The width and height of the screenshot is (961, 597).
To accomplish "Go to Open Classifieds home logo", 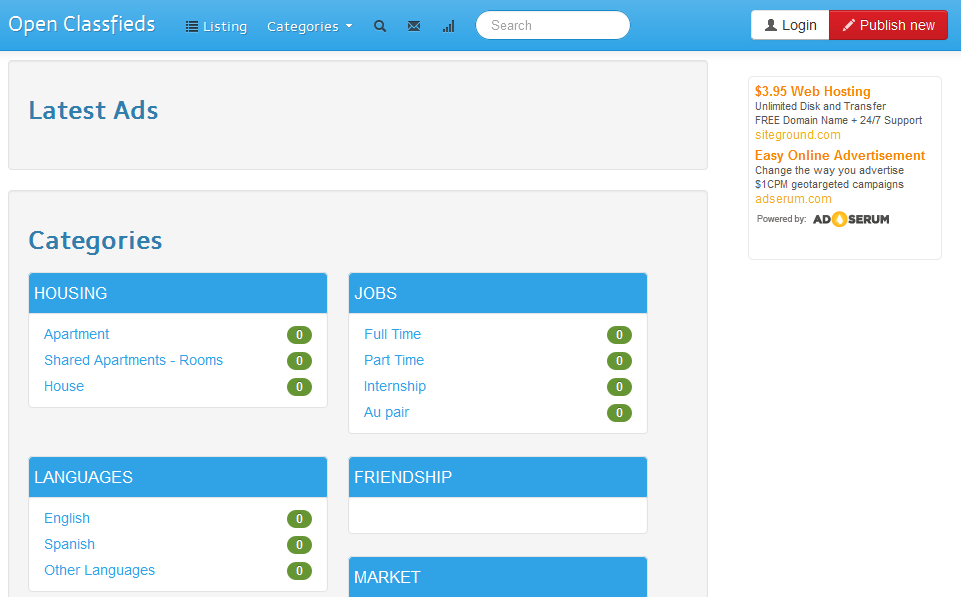I will 82,24.
